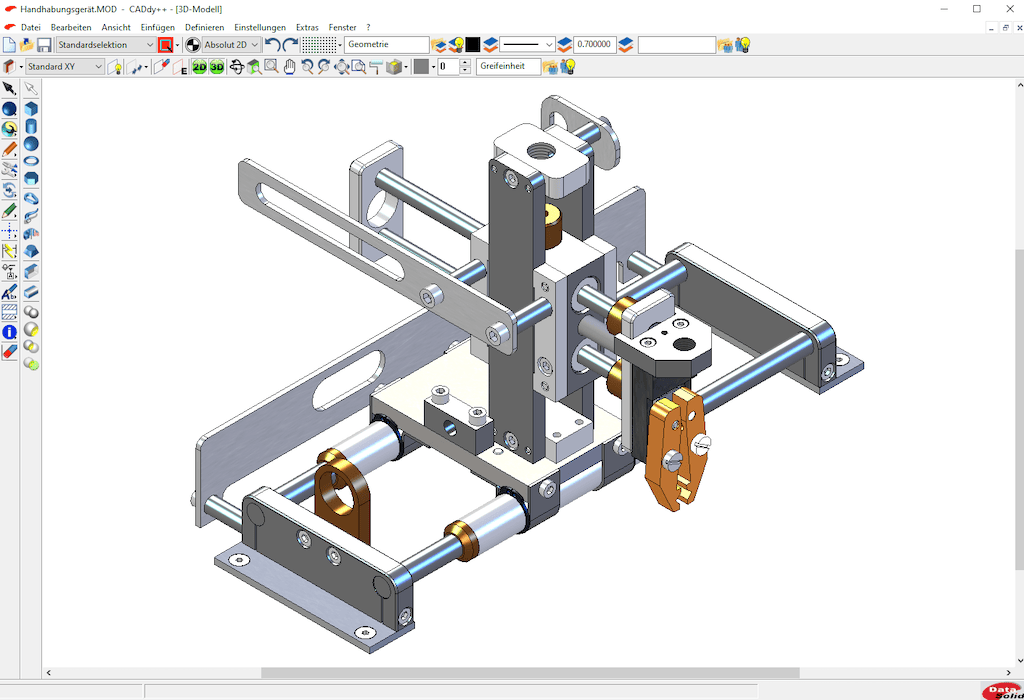Click the 0.700000 line width field
Viewport: 1024px width, 700px height.
(x=594, y=45)
